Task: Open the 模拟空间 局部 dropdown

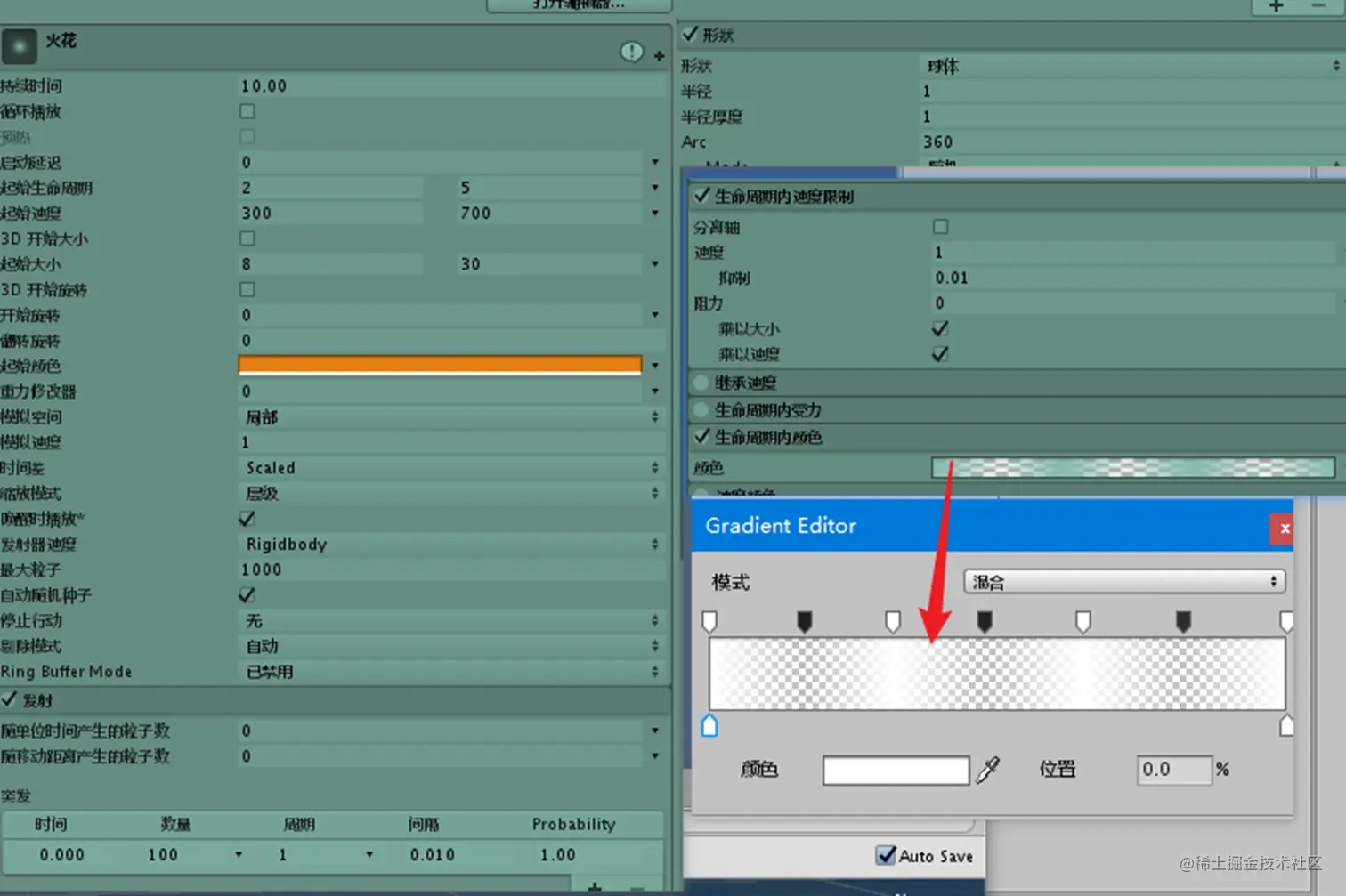Action: (452, 417)
